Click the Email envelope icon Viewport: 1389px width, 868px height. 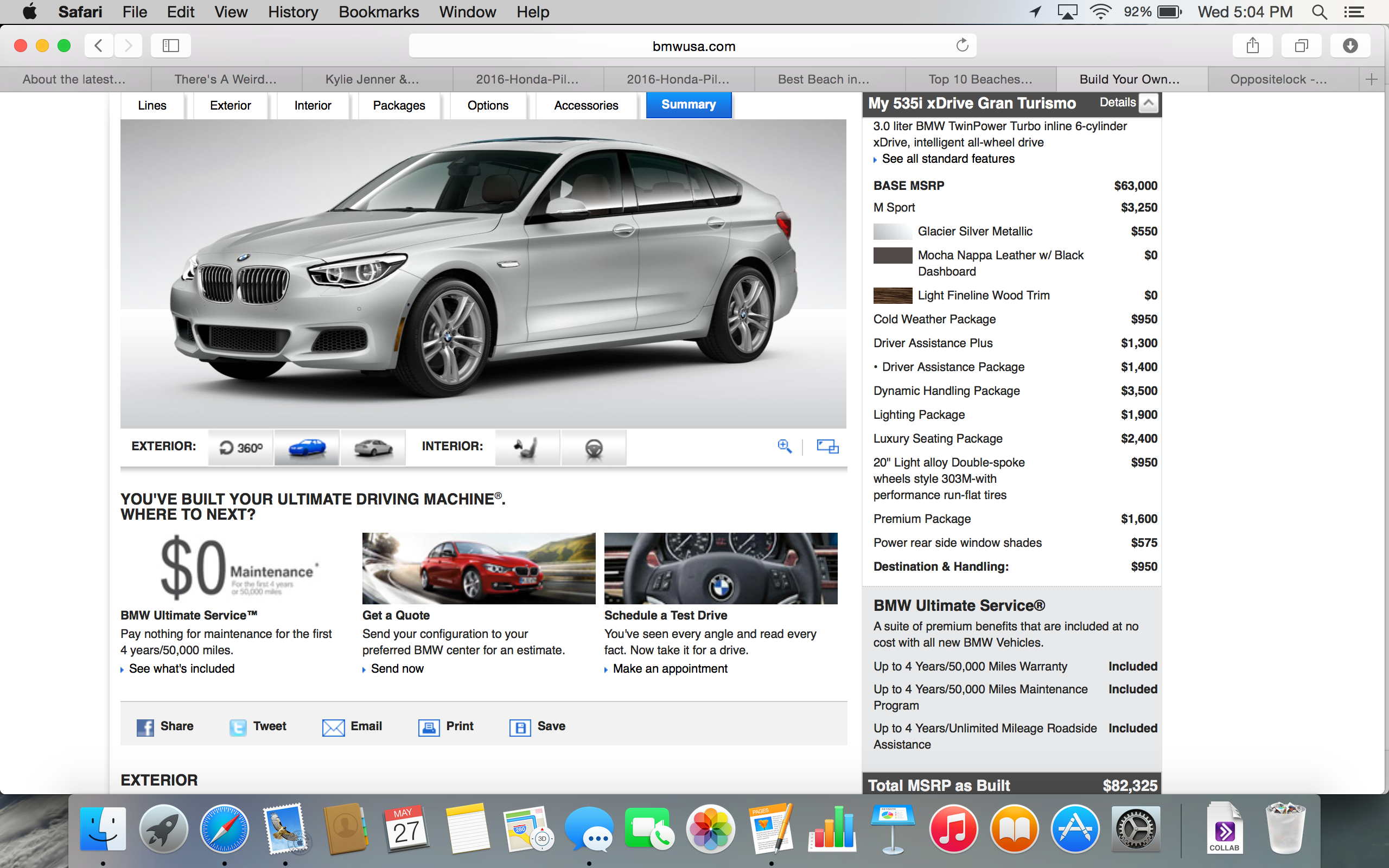pyautogui.click(x=334, y=727)
